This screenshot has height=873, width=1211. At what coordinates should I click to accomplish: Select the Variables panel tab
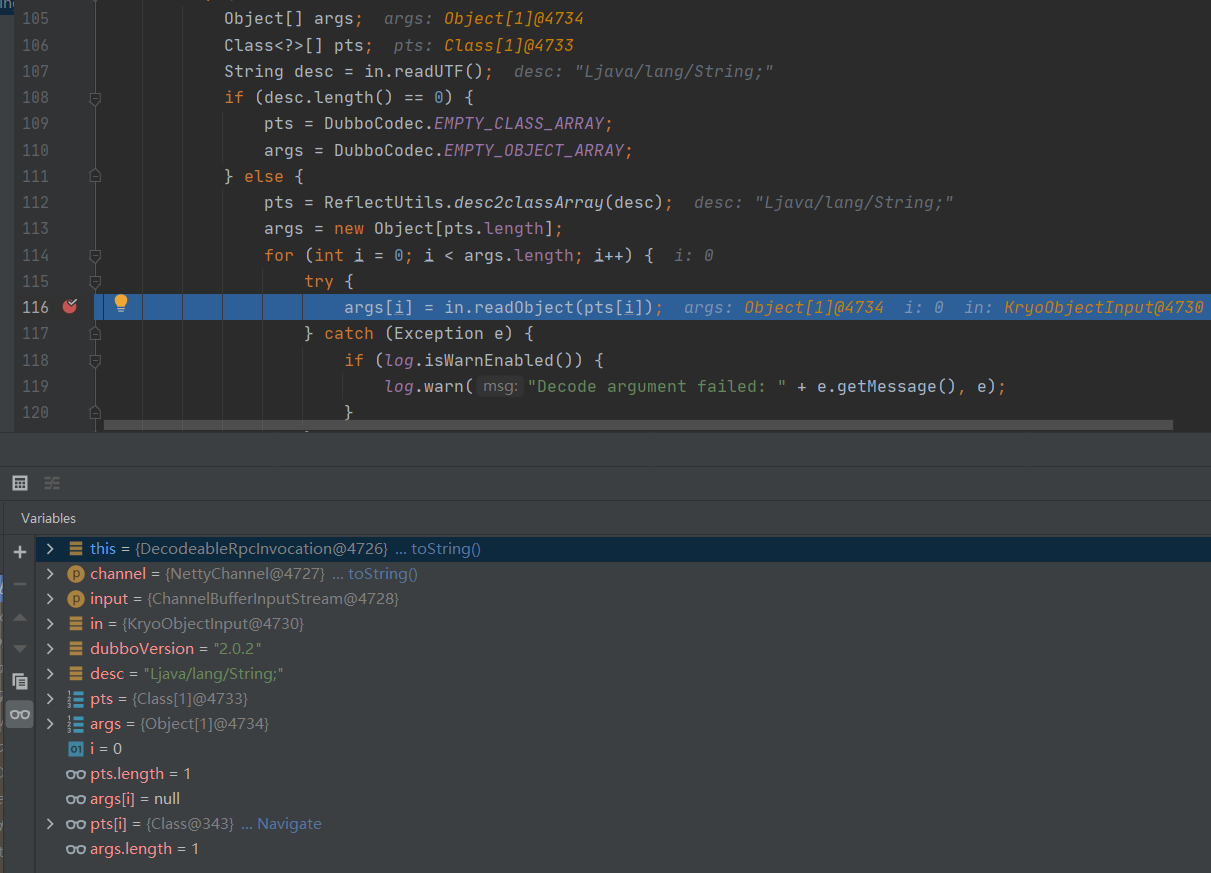tap(48, 518)
